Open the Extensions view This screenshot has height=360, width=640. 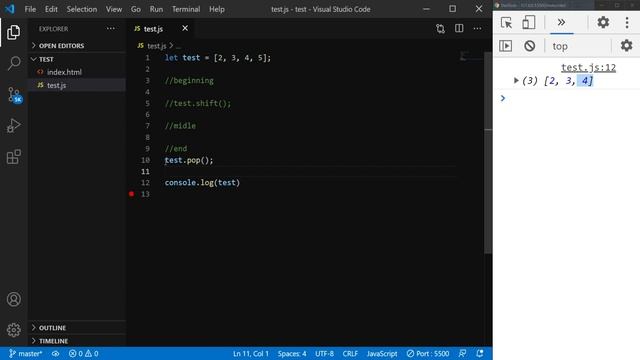click(x=13, y=157)
